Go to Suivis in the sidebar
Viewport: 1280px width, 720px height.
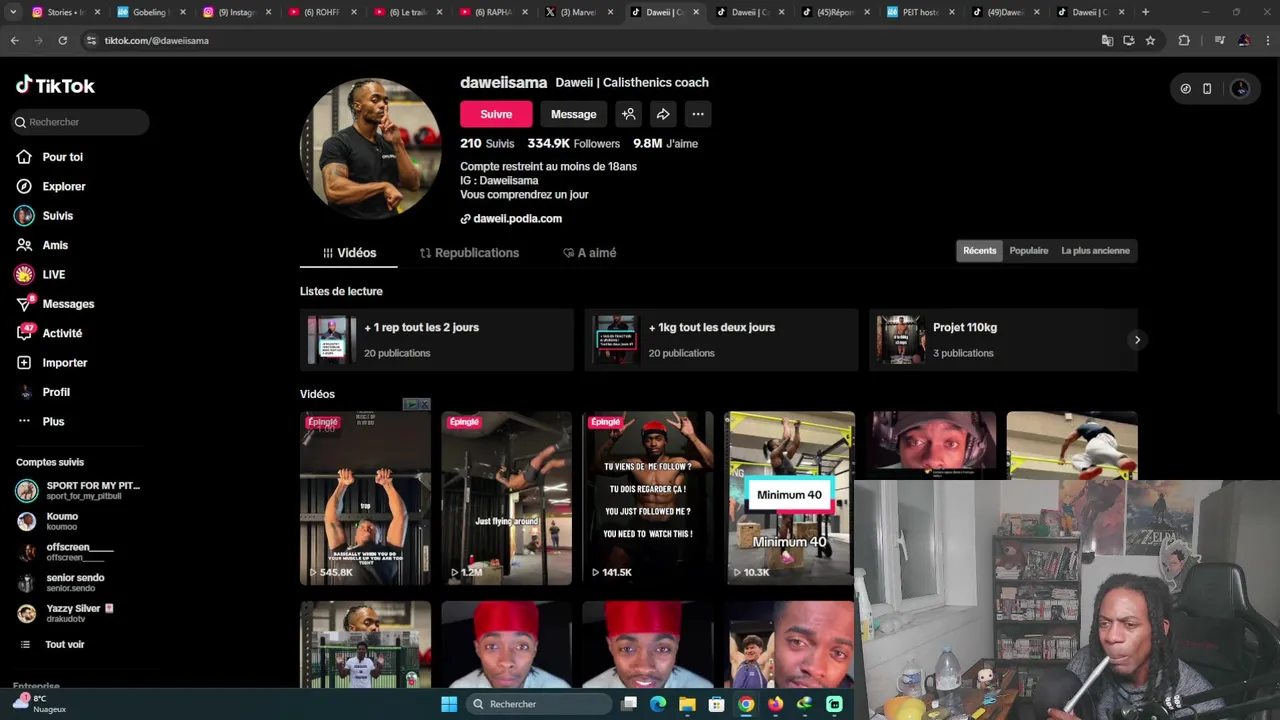point(57,216)
